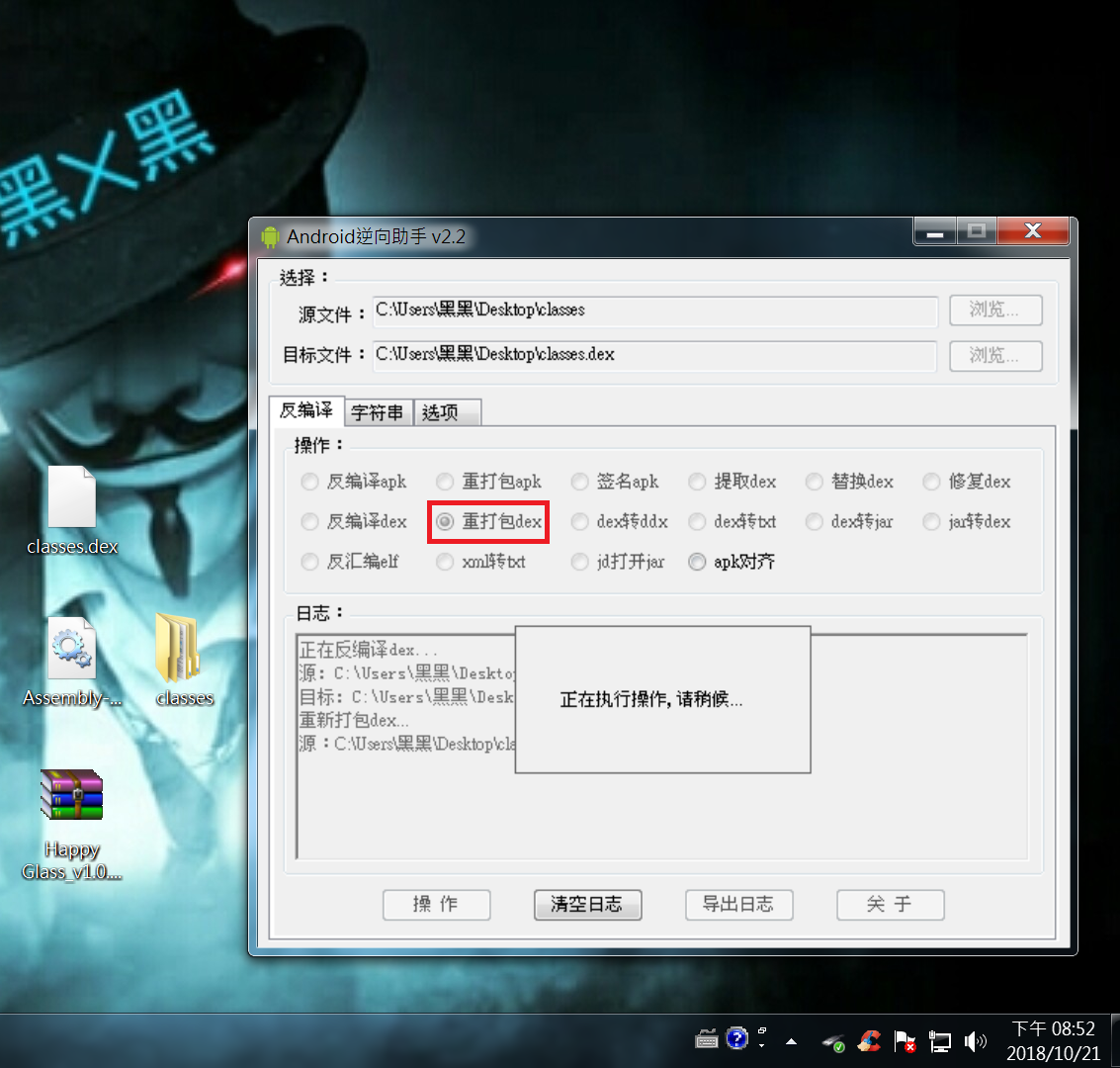Select the 反汇编elf radio button
The width and height of the screenshot is (1120, 1068).
(x=349, y=562)
